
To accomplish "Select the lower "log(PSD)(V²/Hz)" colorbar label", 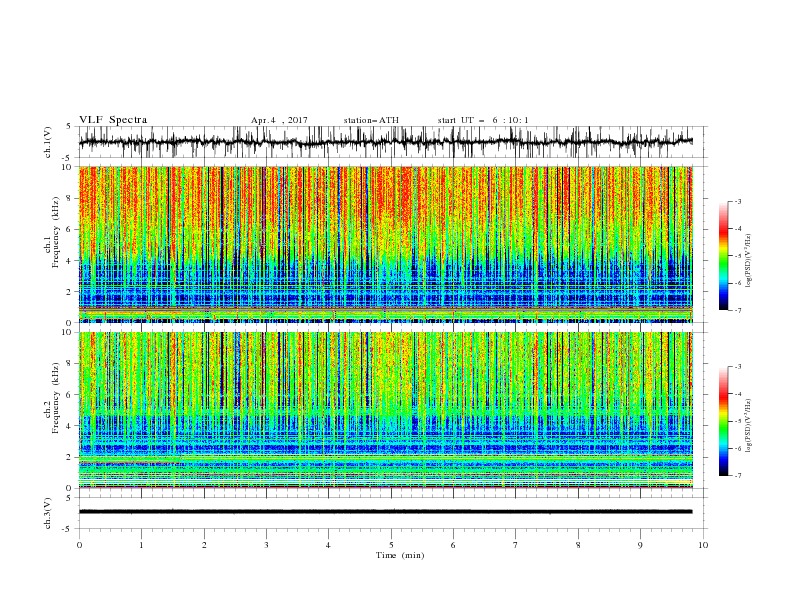I will (748, 426).
